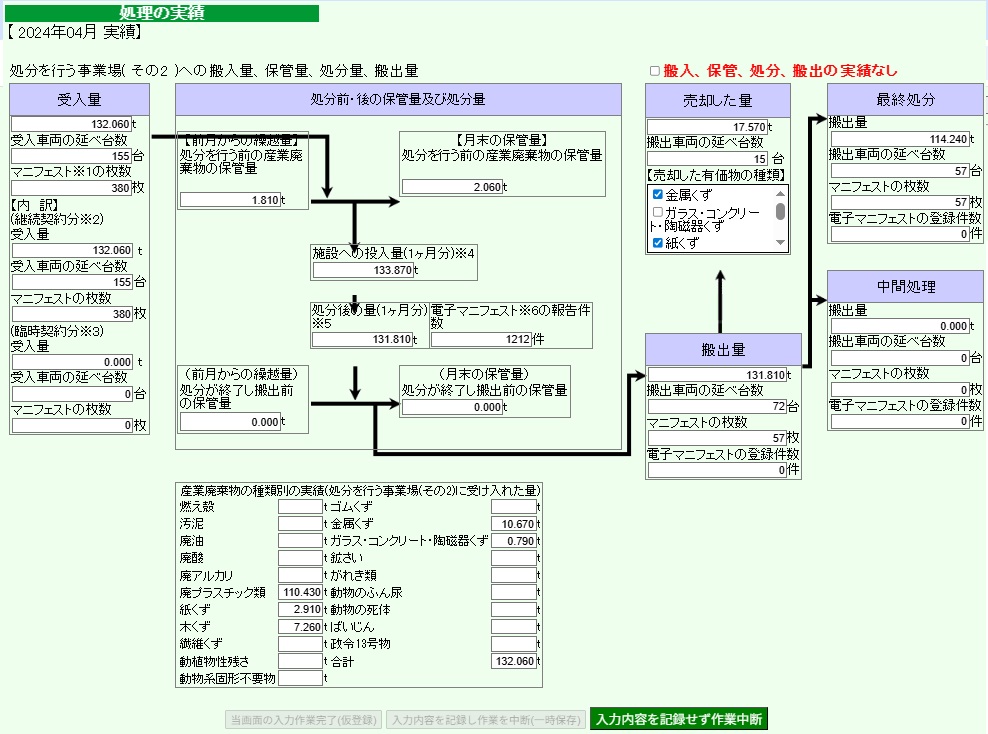Click 売却した量 field 17.570
Viewport: 988px width, 734px height.
708,127
